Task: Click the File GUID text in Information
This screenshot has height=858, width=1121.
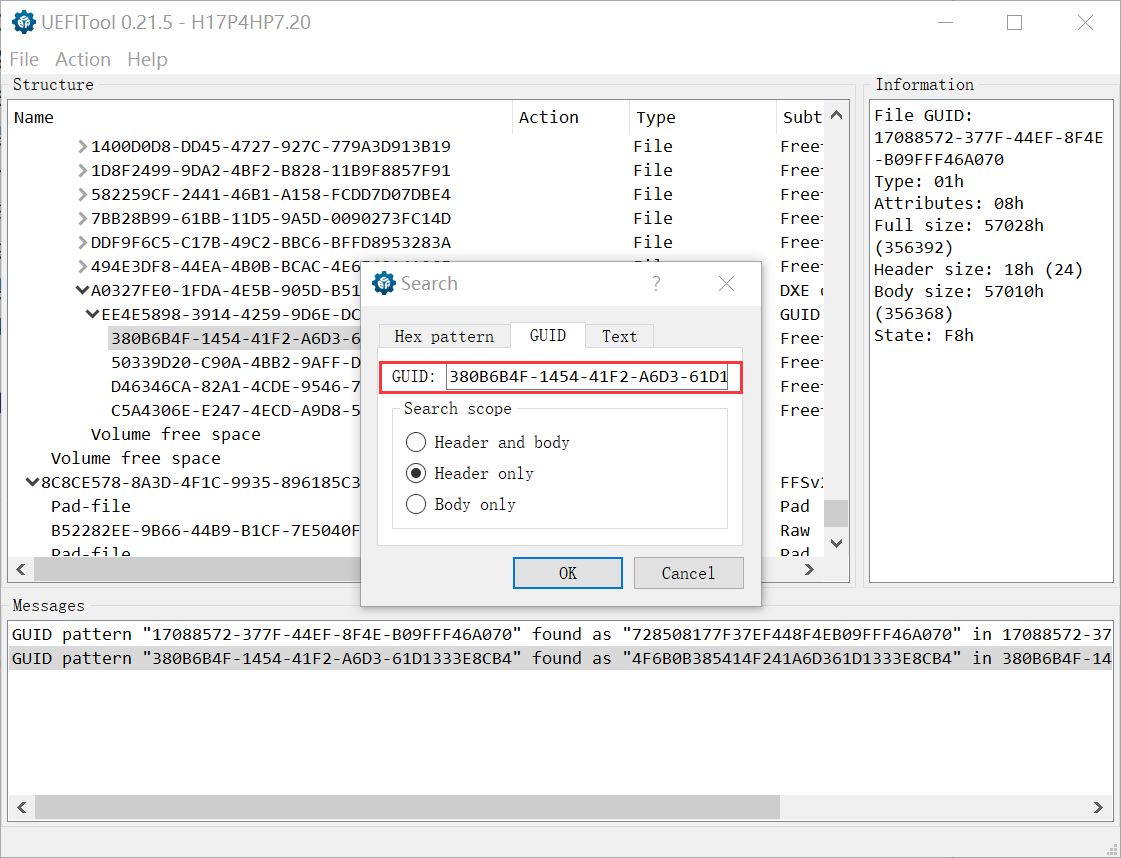Action: click(x=924, y=116)
